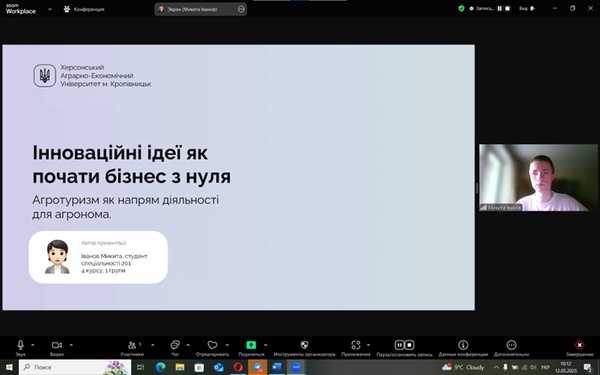
Task: Click the circle-minus icon on the Экран tab
Action: pyautogui.click(x=241, y=9)
